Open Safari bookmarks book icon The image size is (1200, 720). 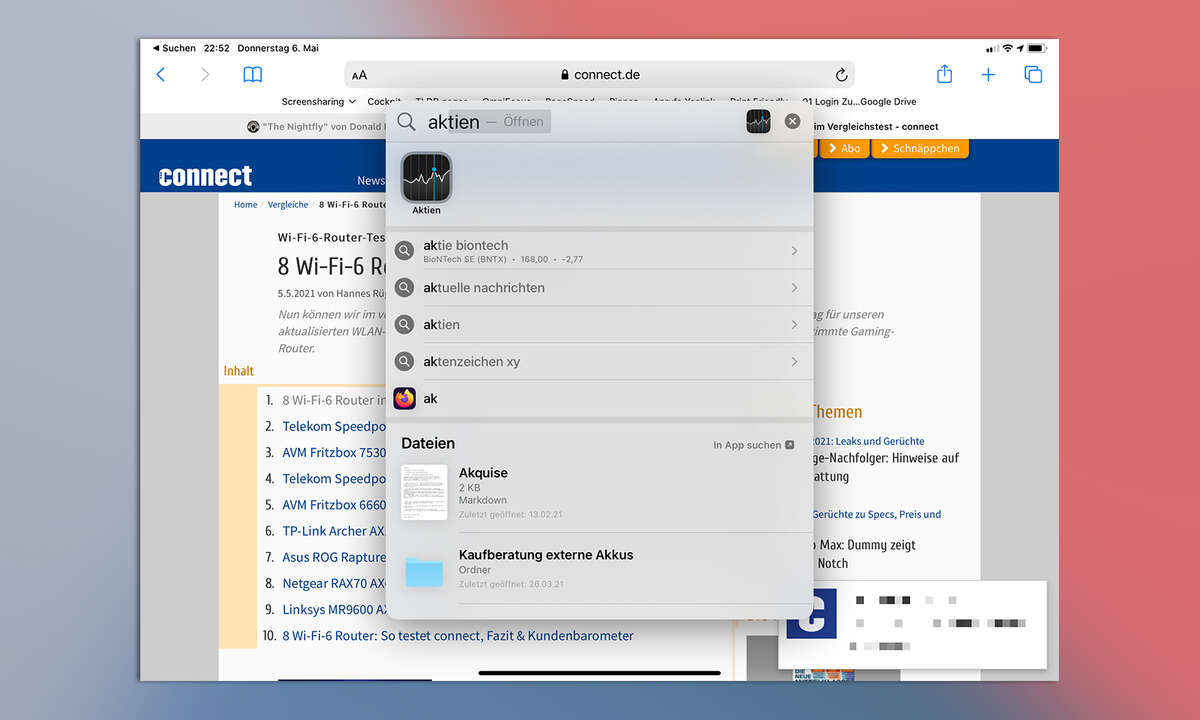[x=253, y=75]
